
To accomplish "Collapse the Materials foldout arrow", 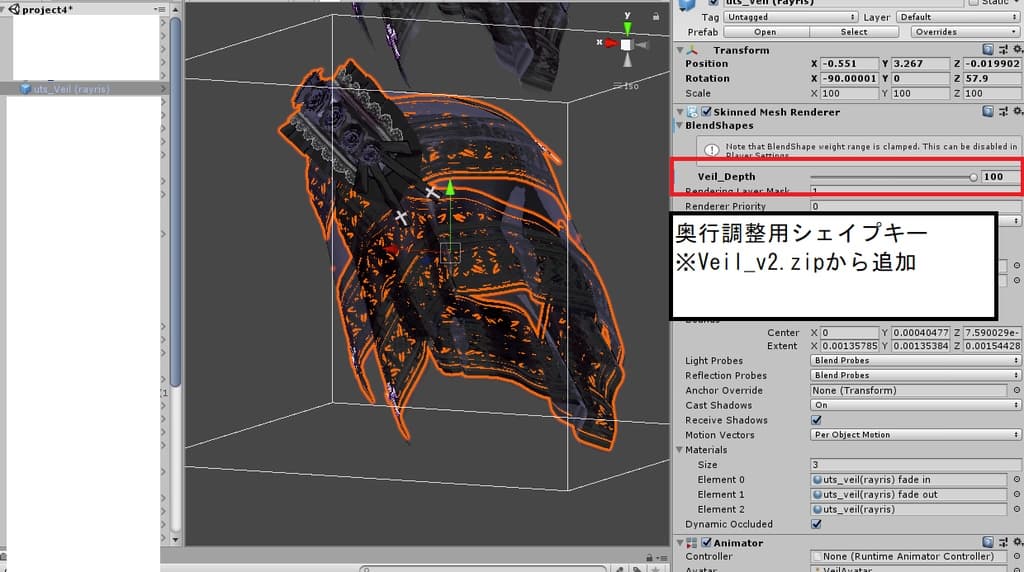I will coord(680,450).
